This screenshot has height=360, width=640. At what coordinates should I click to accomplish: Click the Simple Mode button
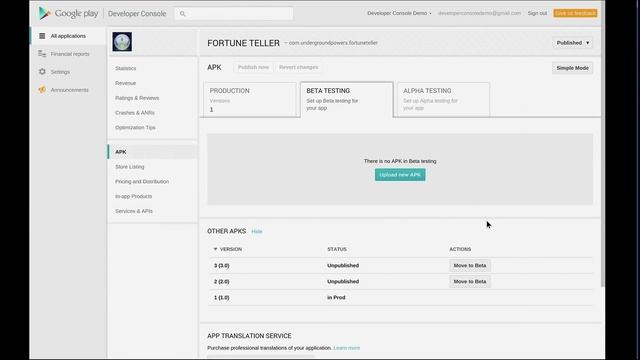572,68
